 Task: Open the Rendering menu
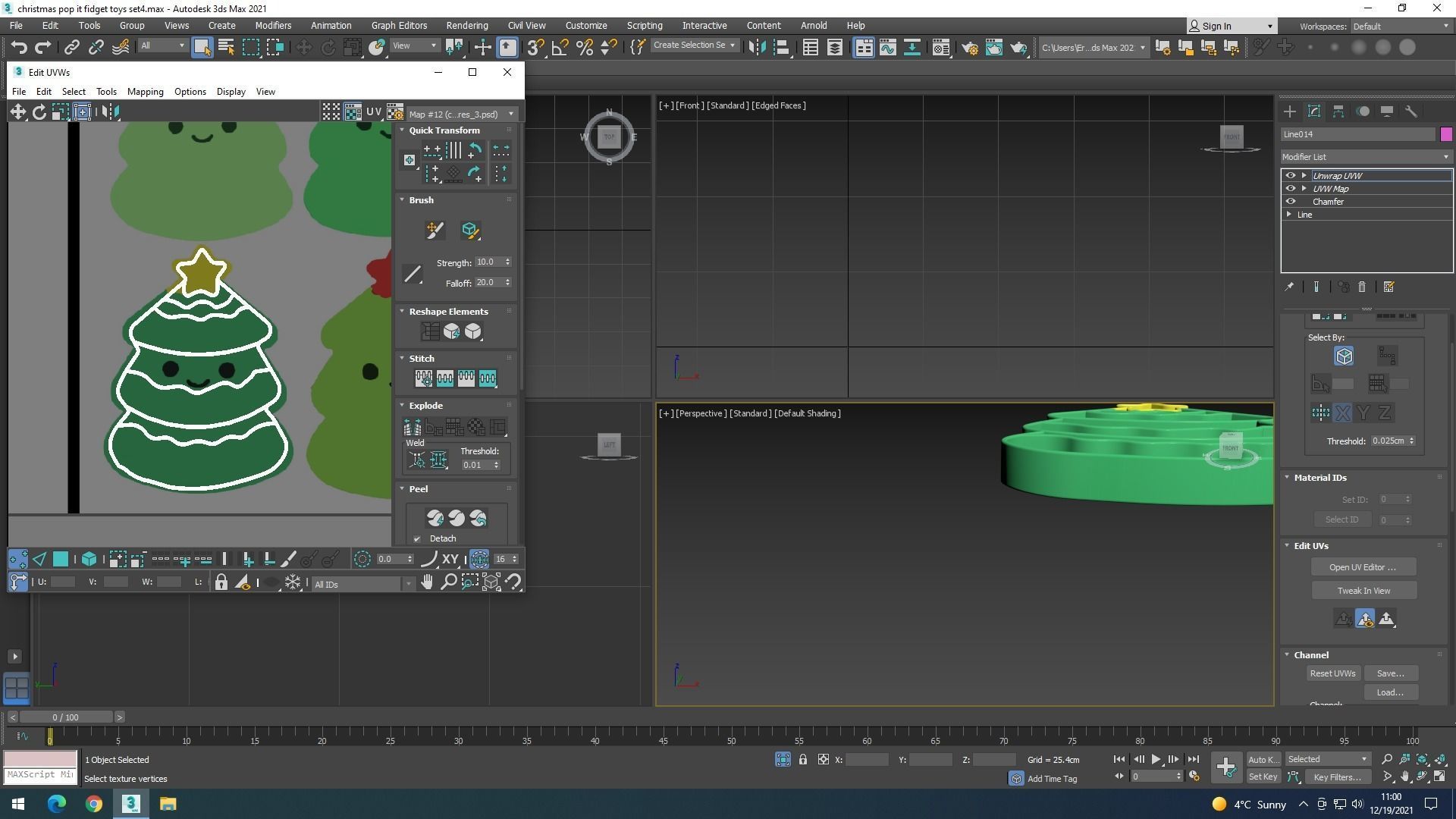(x=466, y=26)
